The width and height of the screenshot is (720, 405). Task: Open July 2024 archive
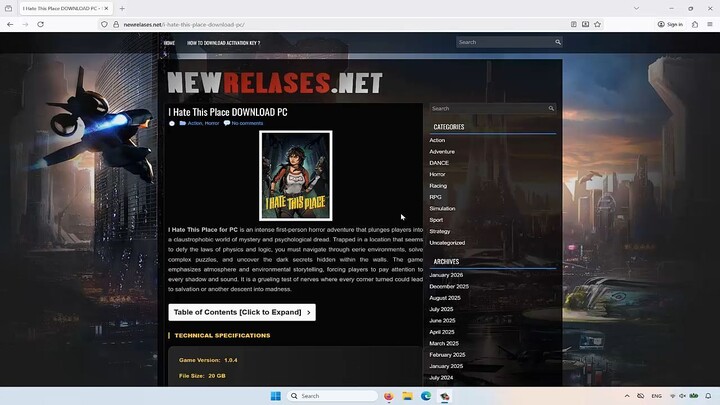pos(441,378)
